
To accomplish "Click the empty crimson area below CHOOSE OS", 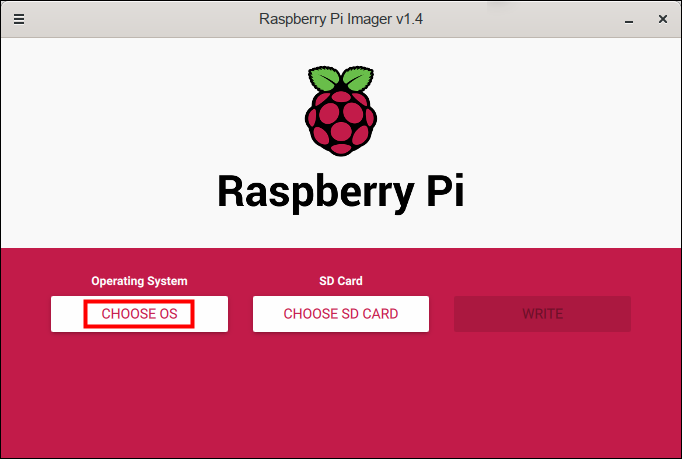I will 139,390.
